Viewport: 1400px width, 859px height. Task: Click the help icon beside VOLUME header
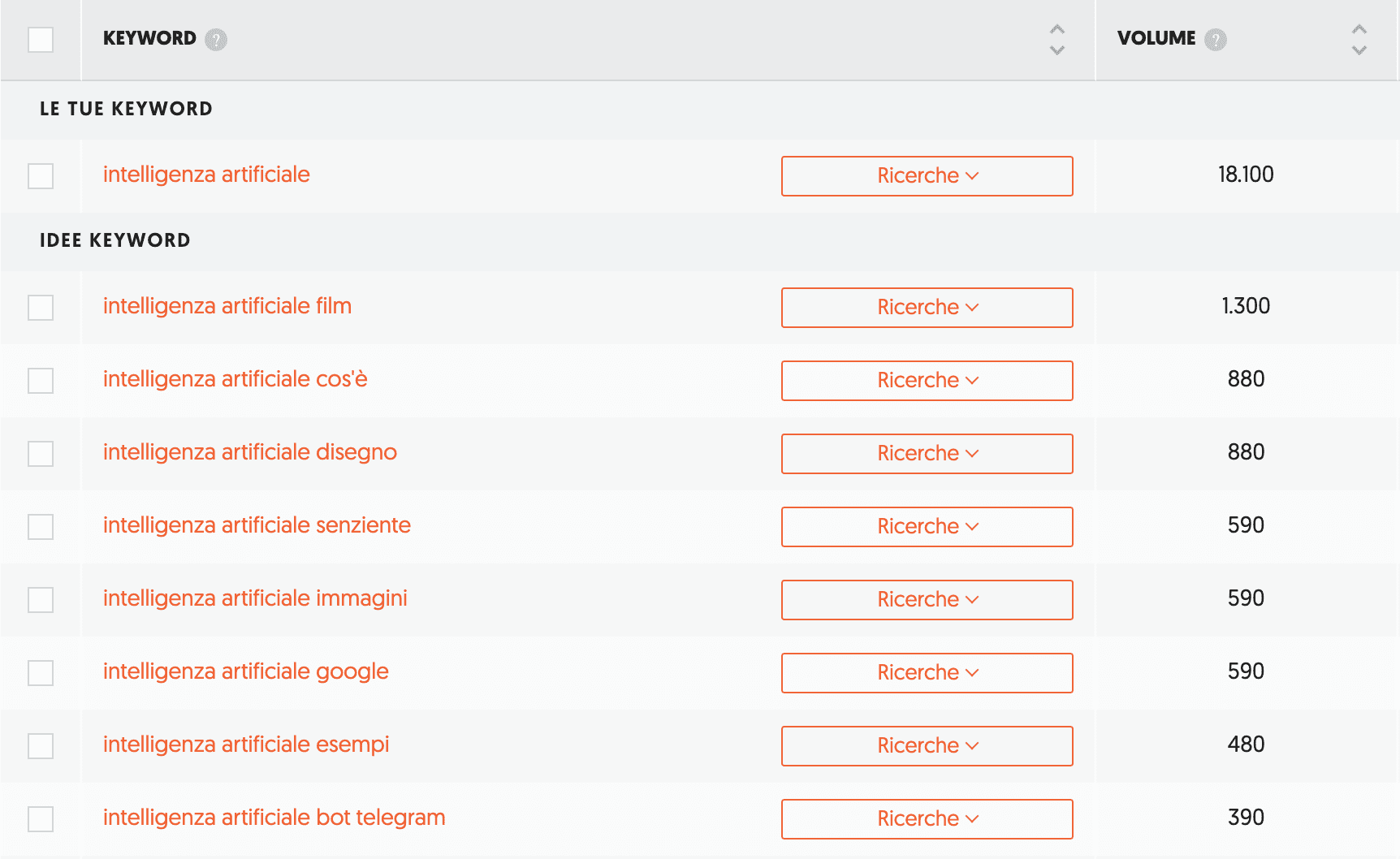[1216, 39]
